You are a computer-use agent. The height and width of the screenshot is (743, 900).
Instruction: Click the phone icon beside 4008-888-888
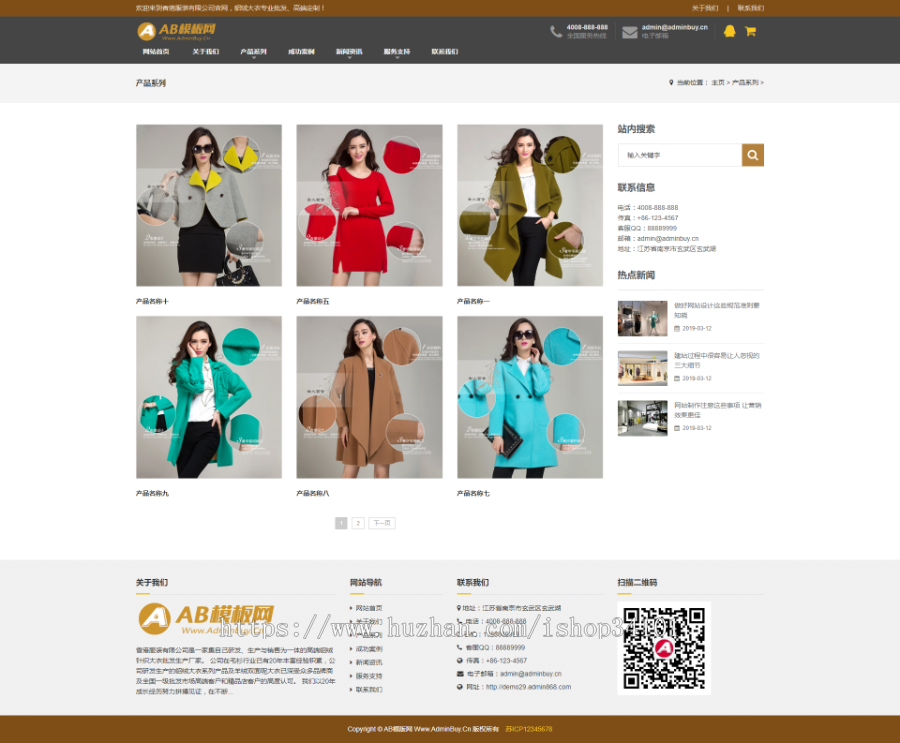pyautogui.click(x=554, y=29)
